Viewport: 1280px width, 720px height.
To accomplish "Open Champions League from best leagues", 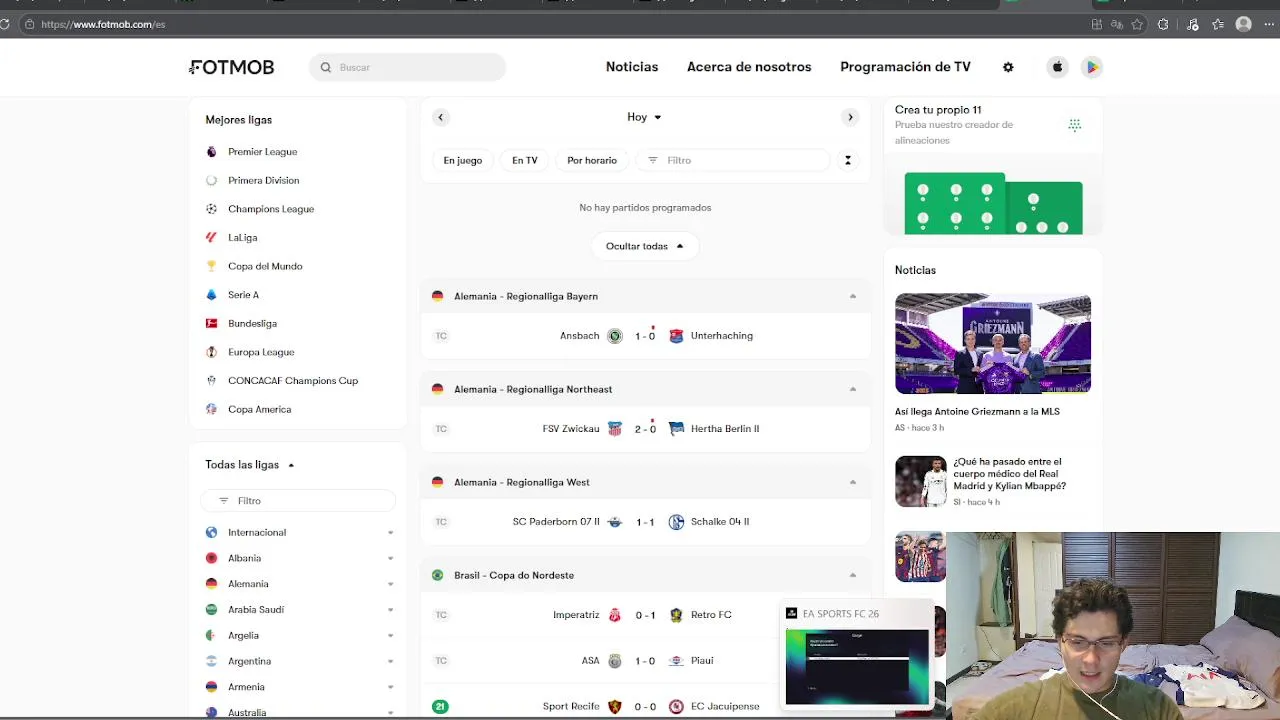I will click(x=271, y=209).
